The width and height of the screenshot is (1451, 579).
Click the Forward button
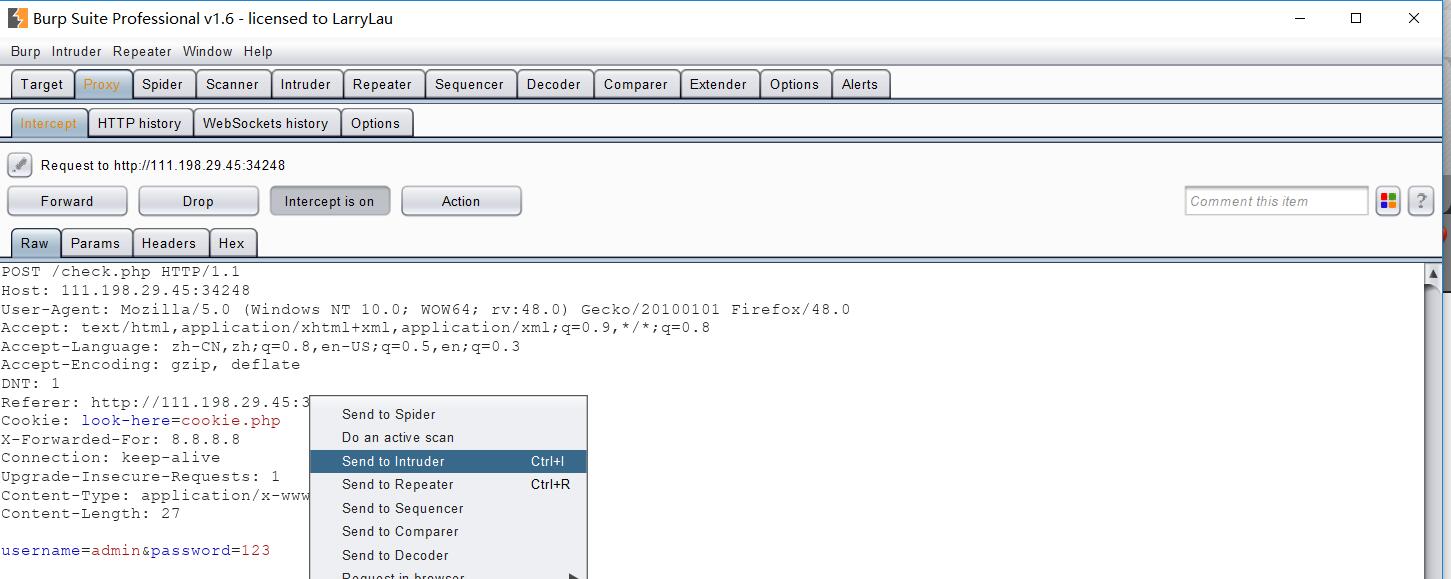click(67, 201)
